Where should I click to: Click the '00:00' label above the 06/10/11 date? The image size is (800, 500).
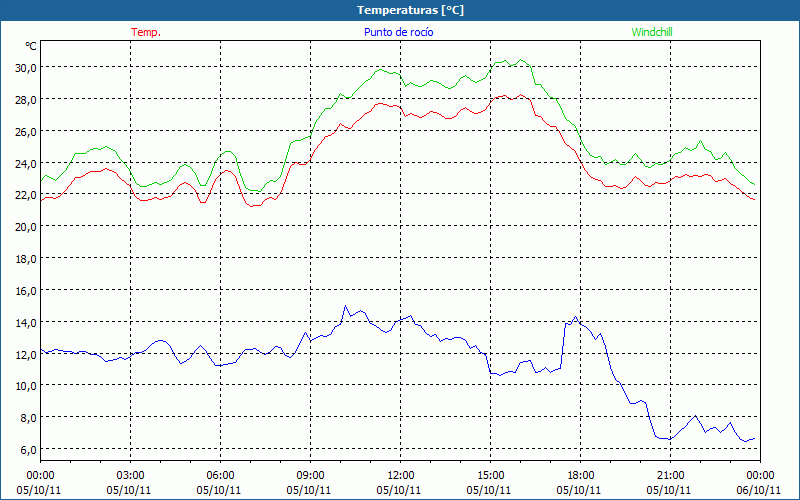click(x=760, y=476)
